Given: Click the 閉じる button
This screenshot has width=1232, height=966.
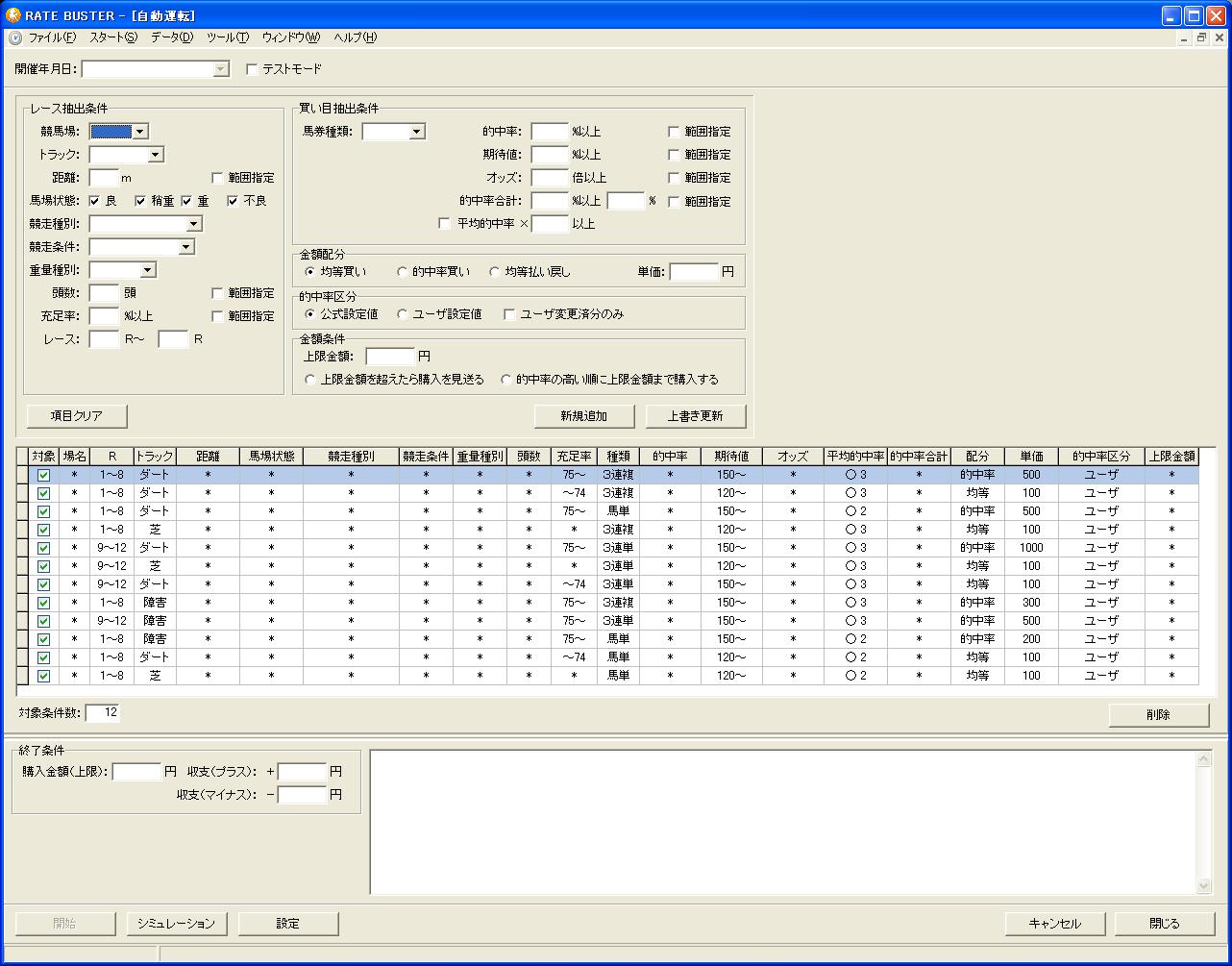Looking at the screenshot, I should [1166, 923].
